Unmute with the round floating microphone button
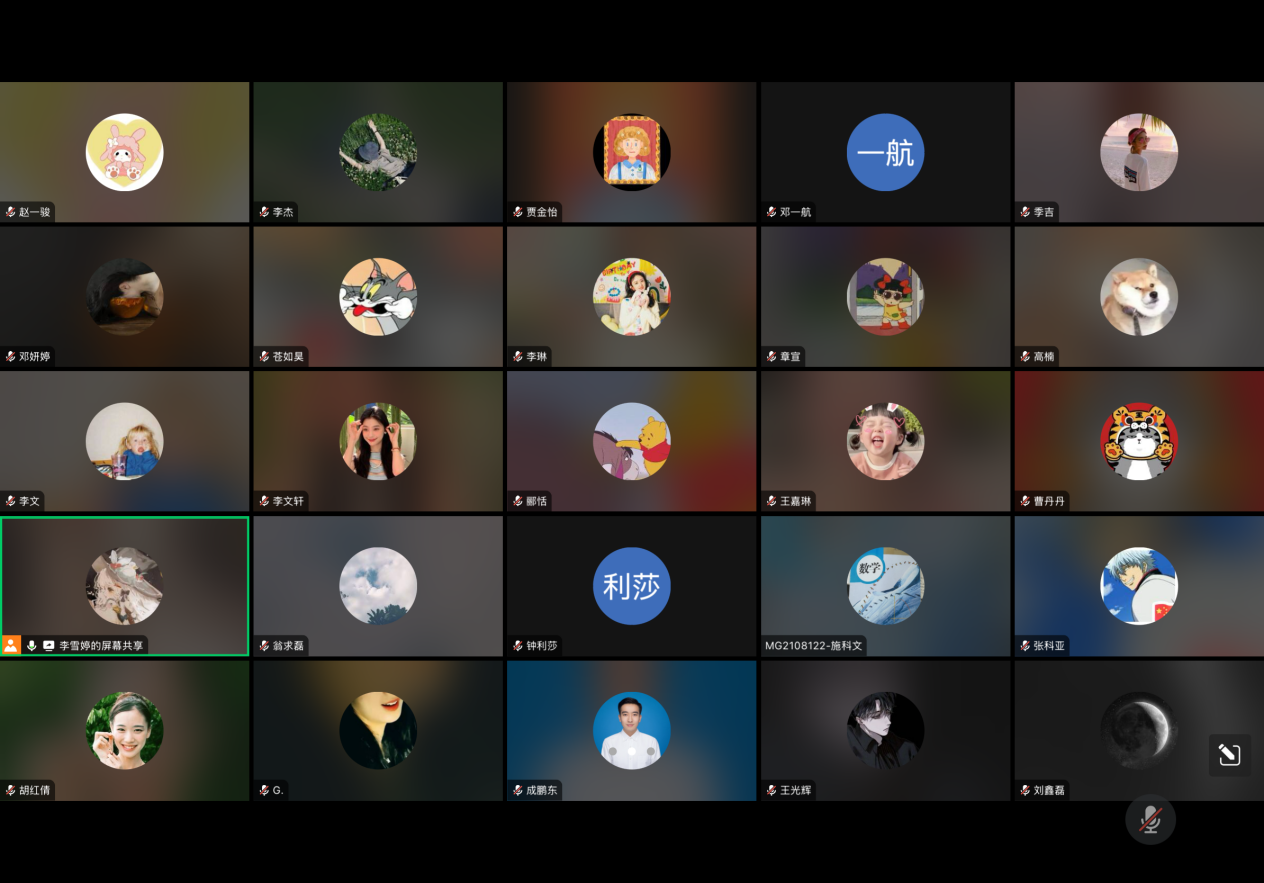 1150,819
